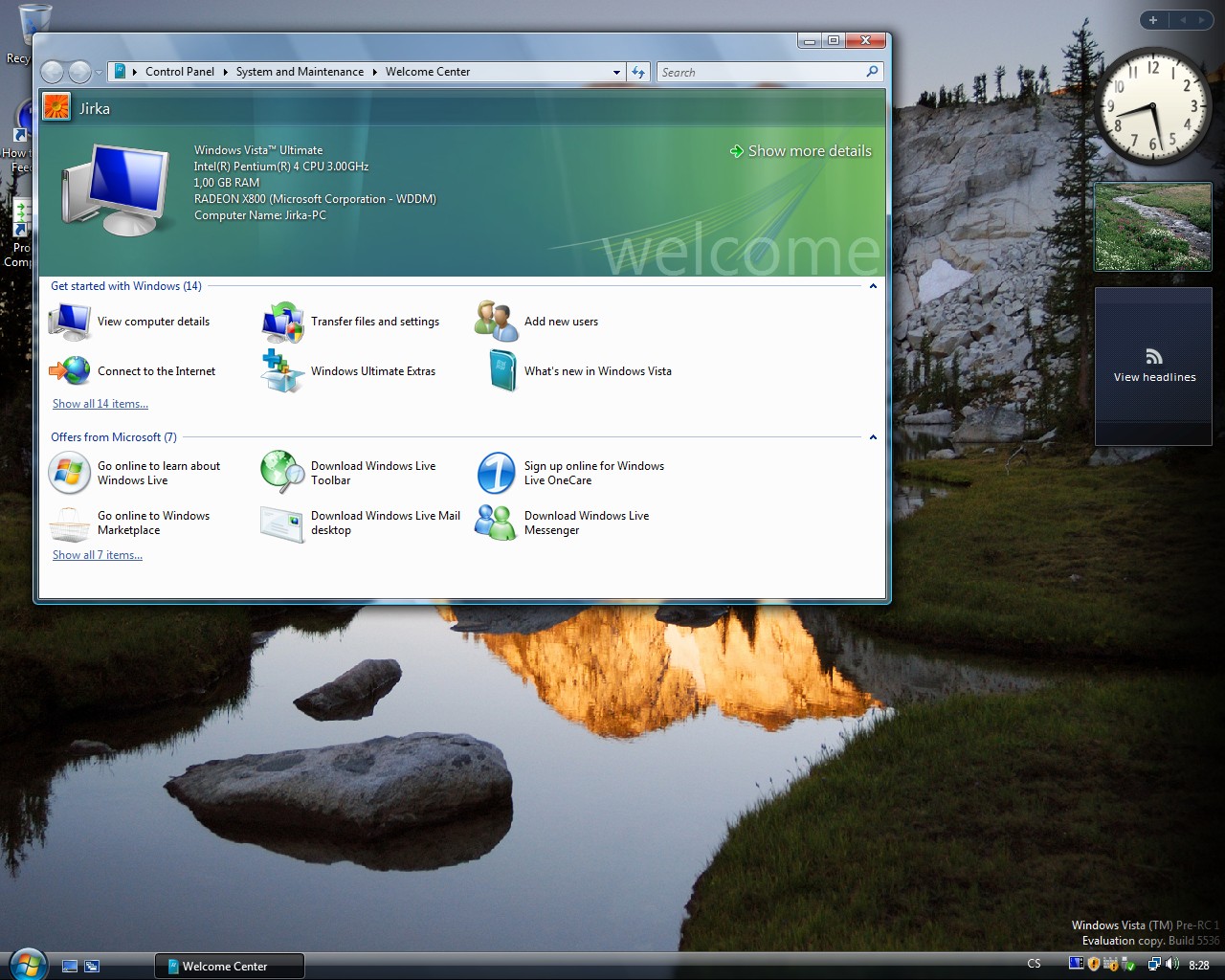Click the Sign up online for OneCare label
Screen dimensions: 1225x980
pos(594,473)
